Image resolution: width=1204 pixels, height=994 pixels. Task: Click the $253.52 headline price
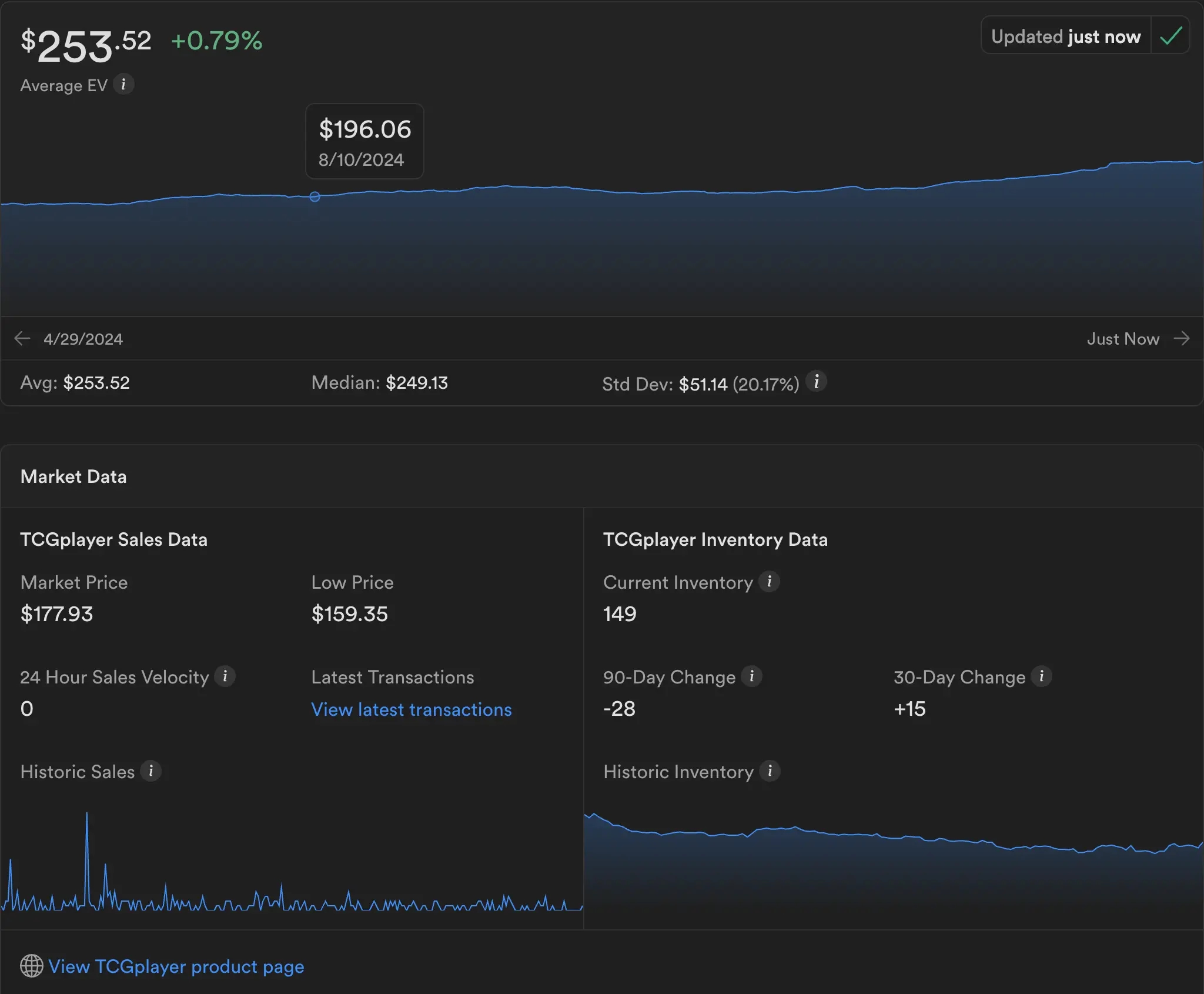click(x=86, y=45)
